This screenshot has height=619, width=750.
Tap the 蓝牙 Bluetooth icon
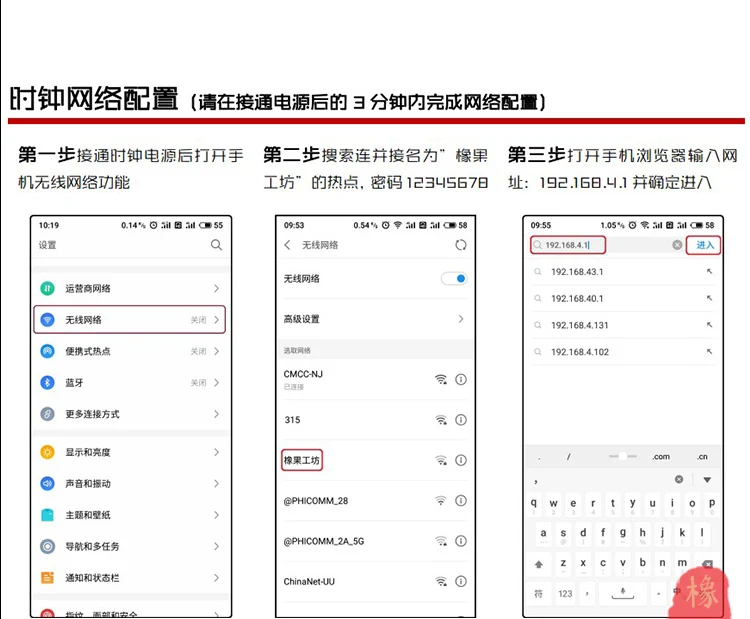point(47,383)
